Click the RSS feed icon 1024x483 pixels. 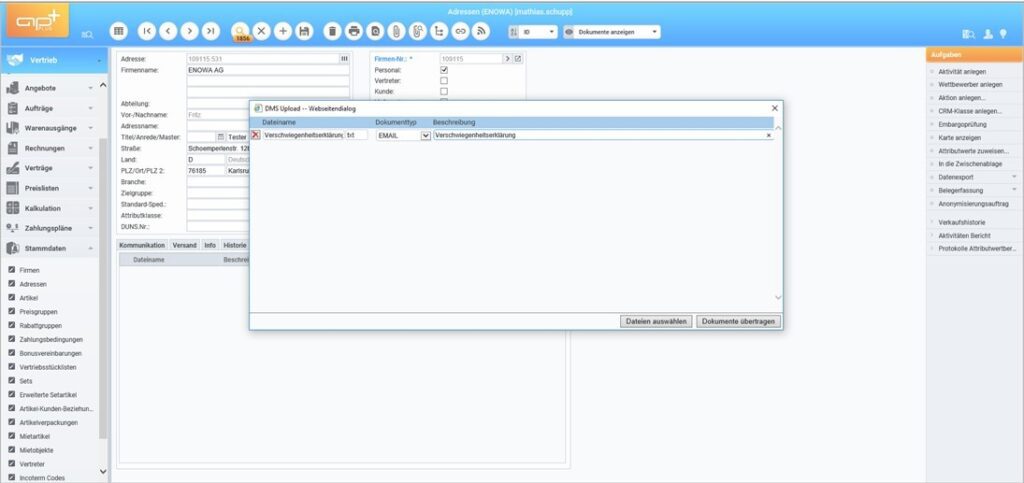coord(482,32)
